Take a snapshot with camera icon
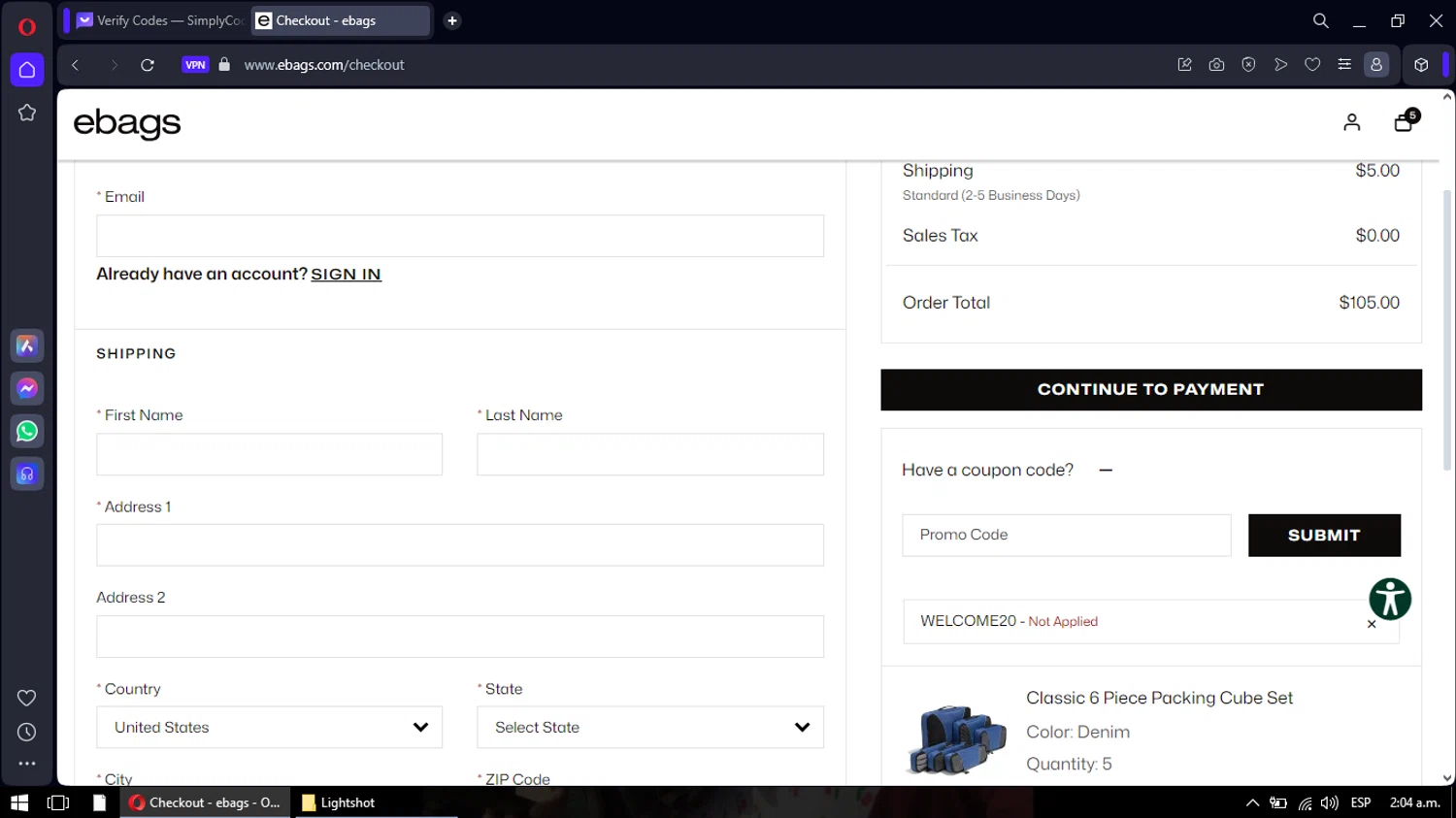The width and height of the screenshot is (1456, 818). pos(1216,65)
